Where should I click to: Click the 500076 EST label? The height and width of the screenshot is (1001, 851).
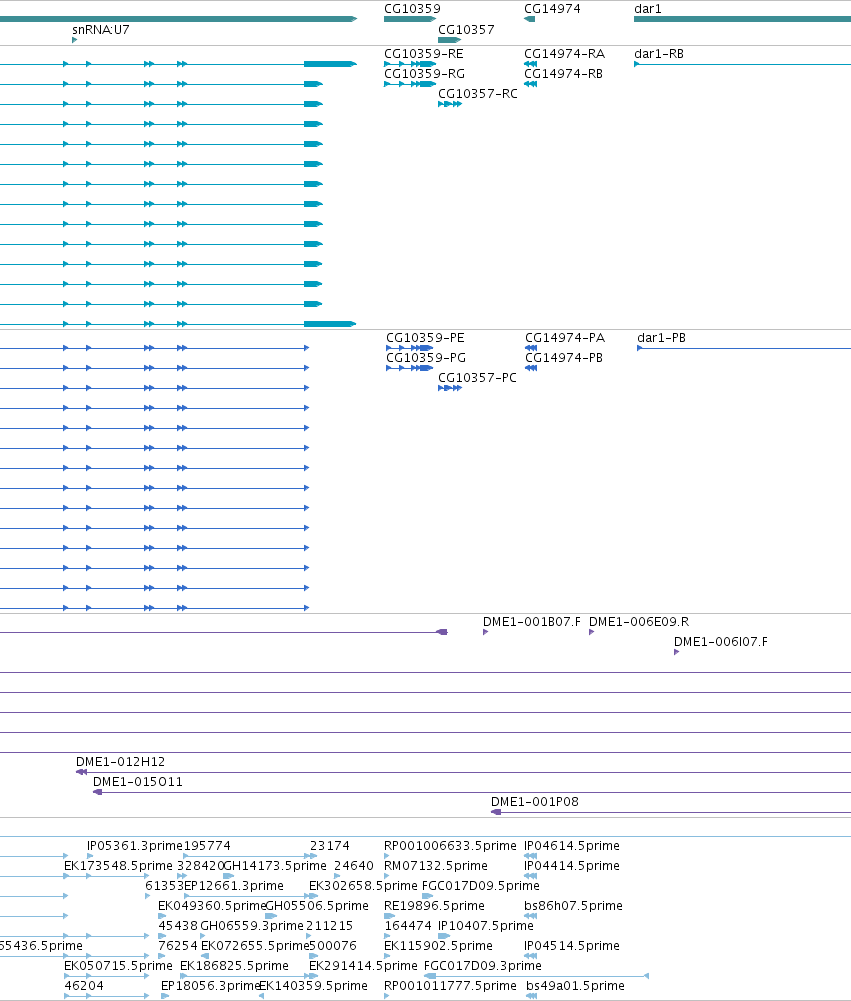pyautogui.click(x=333, y=945)
